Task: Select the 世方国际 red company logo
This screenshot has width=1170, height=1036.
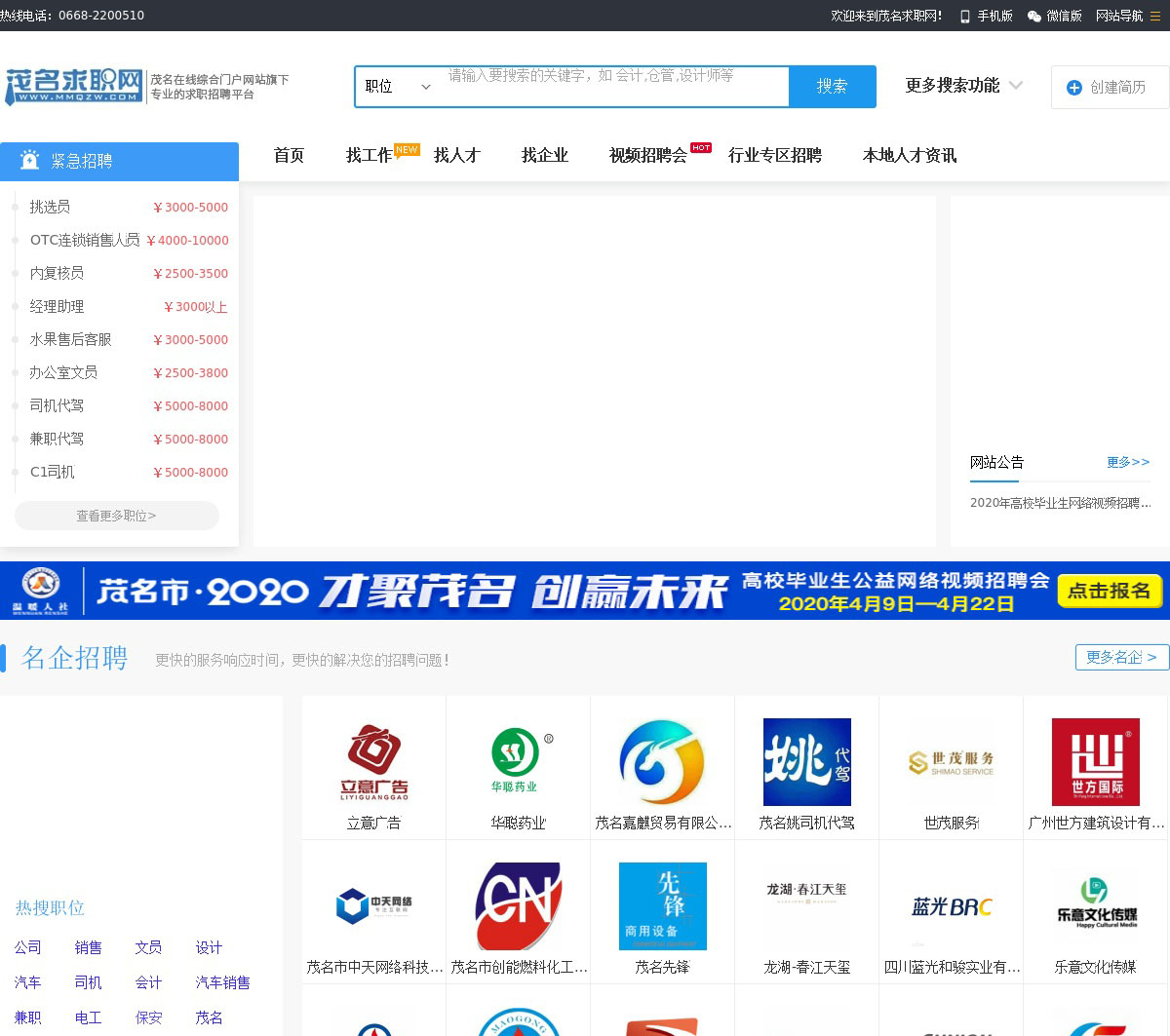Action: click(x=1096, y=762)
